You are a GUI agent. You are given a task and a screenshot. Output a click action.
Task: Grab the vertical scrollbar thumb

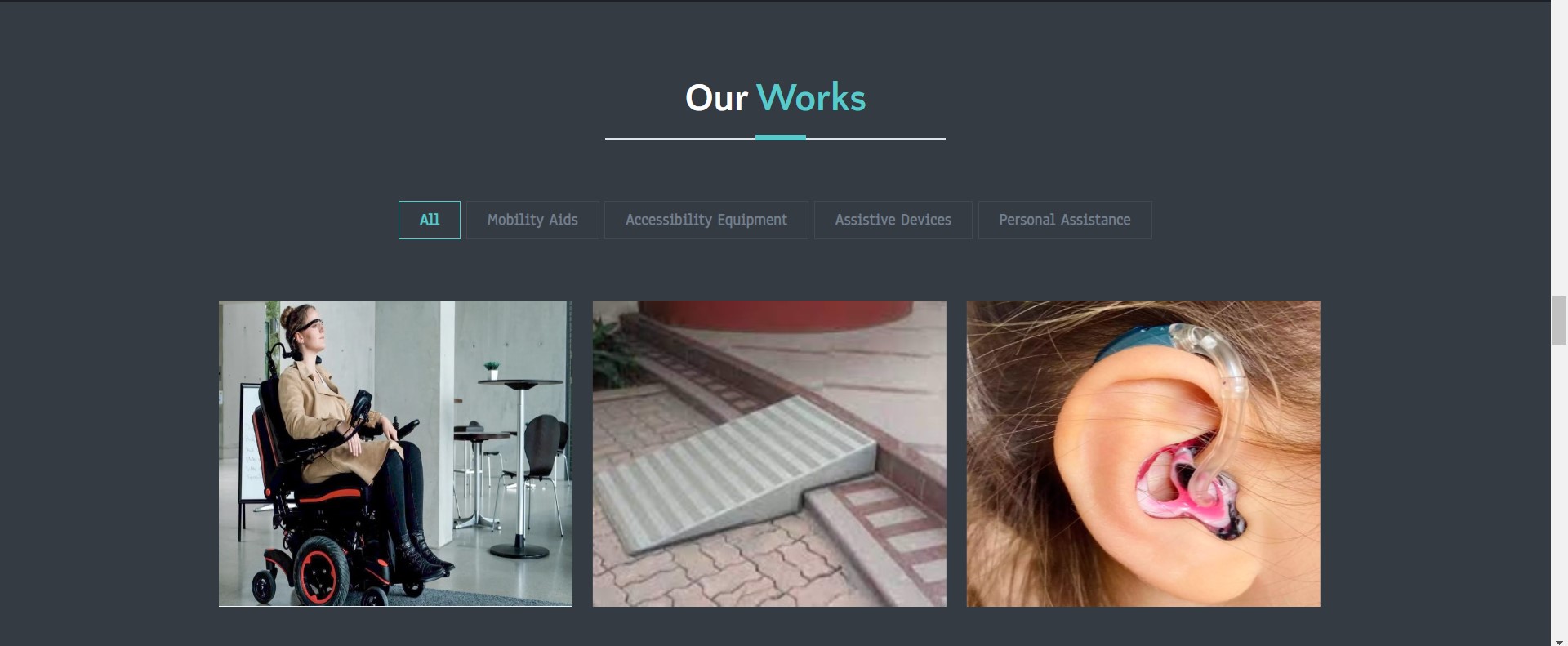click(x=1559, y=321)
